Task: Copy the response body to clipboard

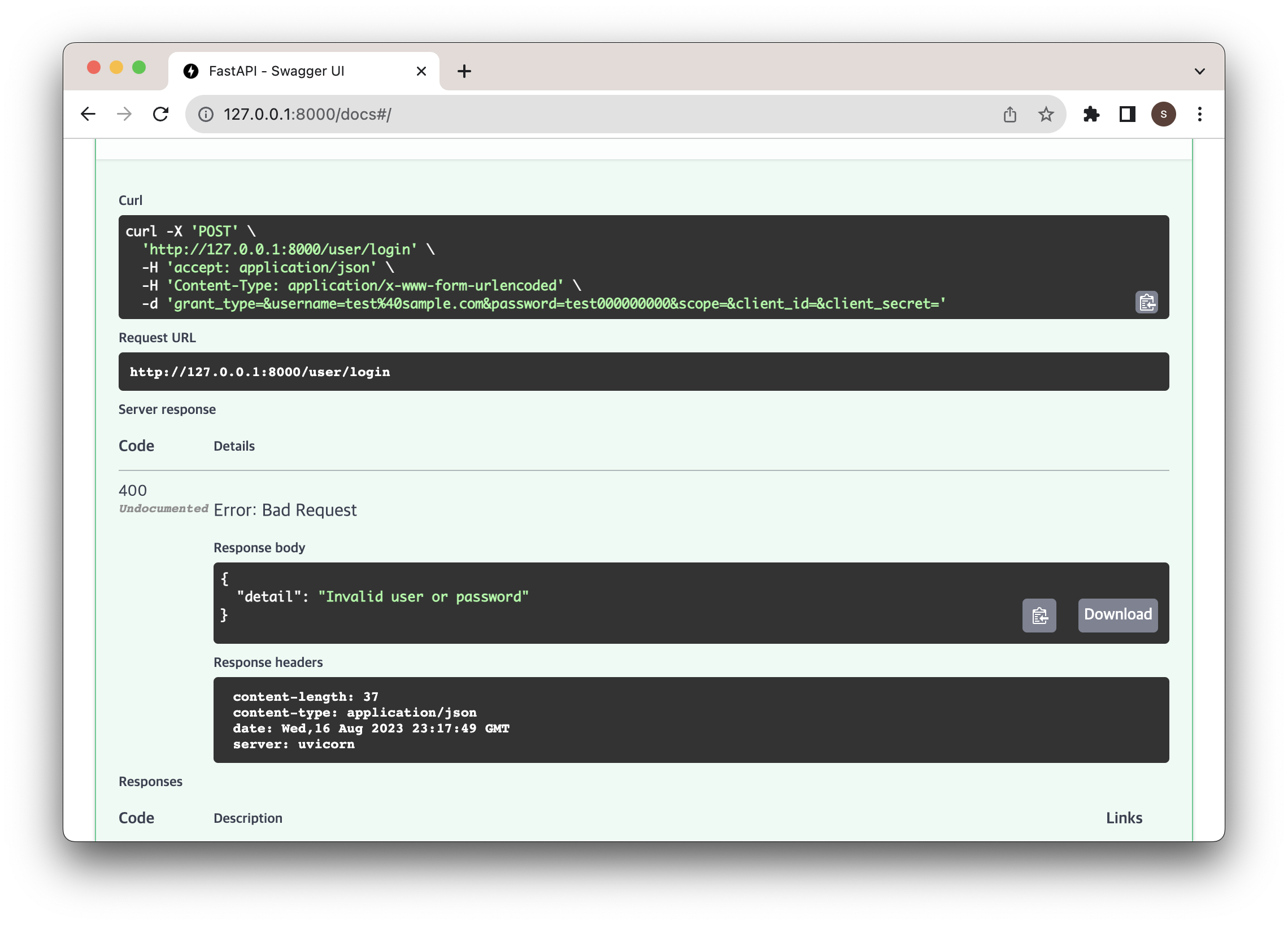Action: [x=1039, y=615]
